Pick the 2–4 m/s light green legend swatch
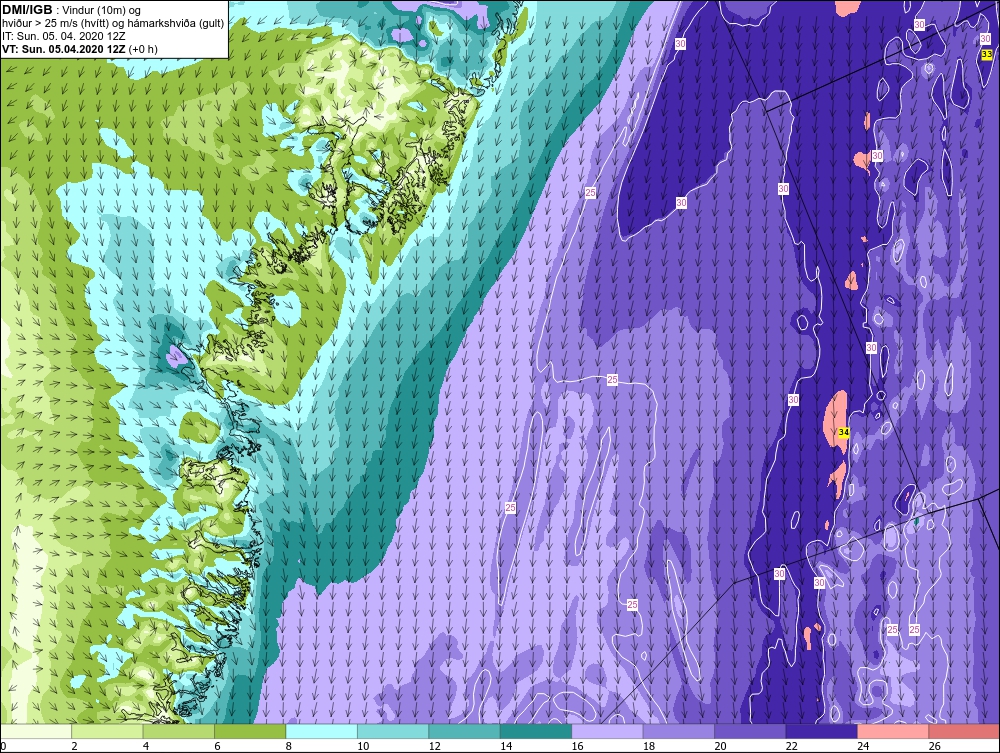This screenshot has height=753, width=1000. click(107, 731)
